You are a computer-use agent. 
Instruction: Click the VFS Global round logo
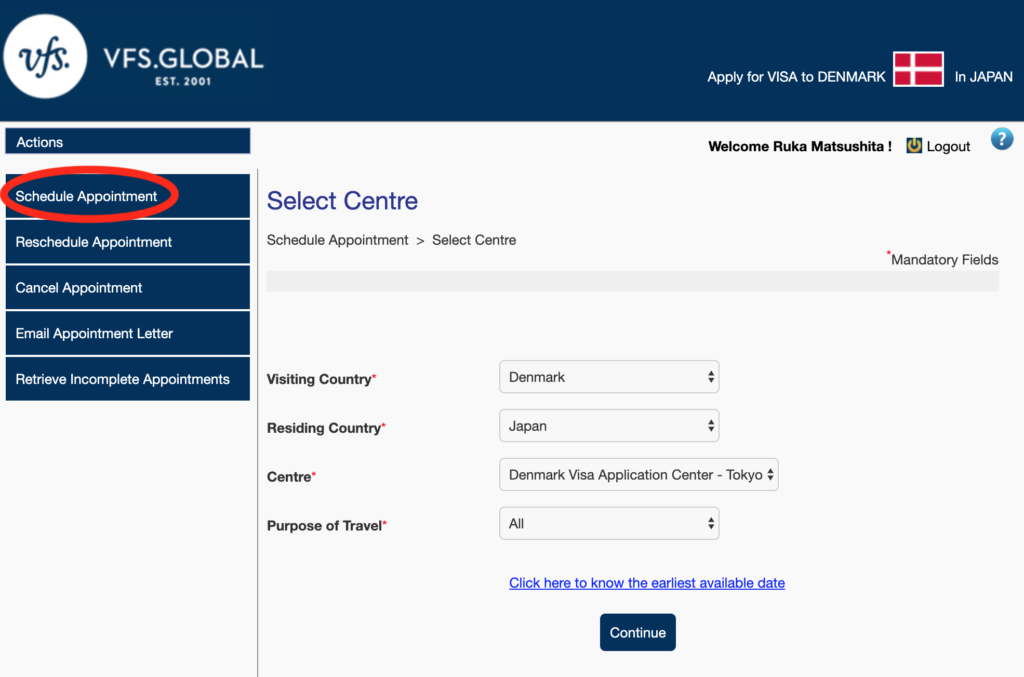pos(45,57)
